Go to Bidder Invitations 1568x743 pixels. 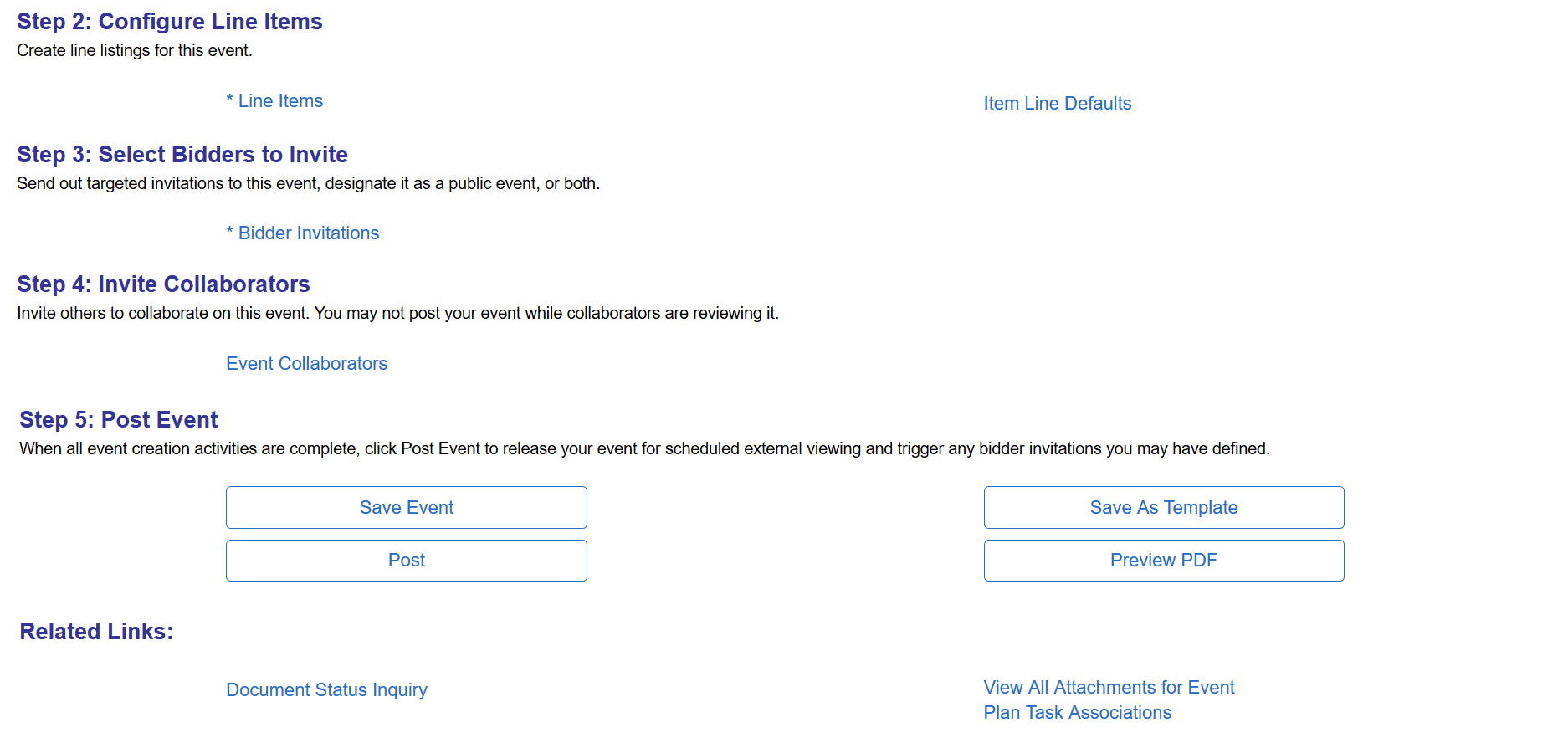point(309,233)
